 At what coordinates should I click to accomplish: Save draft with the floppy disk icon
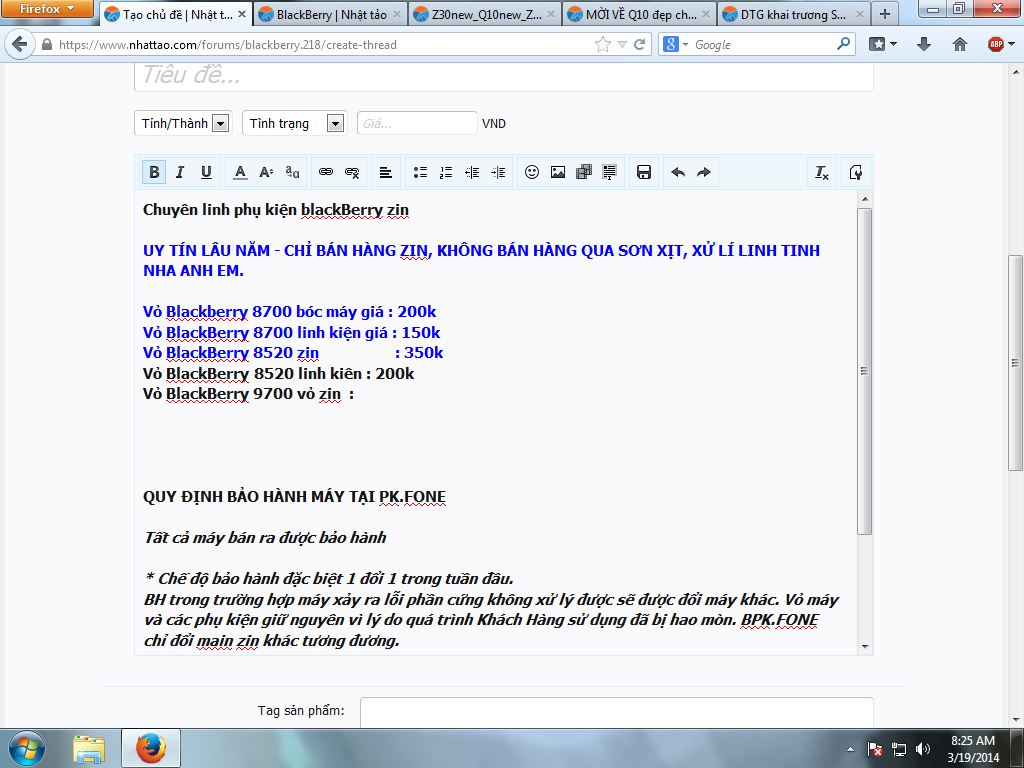click(x=644, y=172)
